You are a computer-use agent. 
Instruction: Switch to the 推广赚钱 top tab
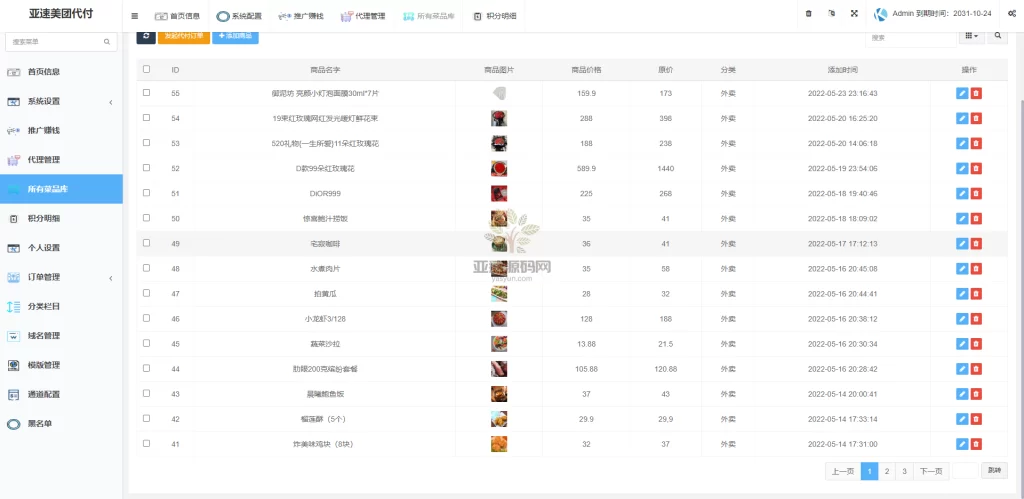pos(300,16)
